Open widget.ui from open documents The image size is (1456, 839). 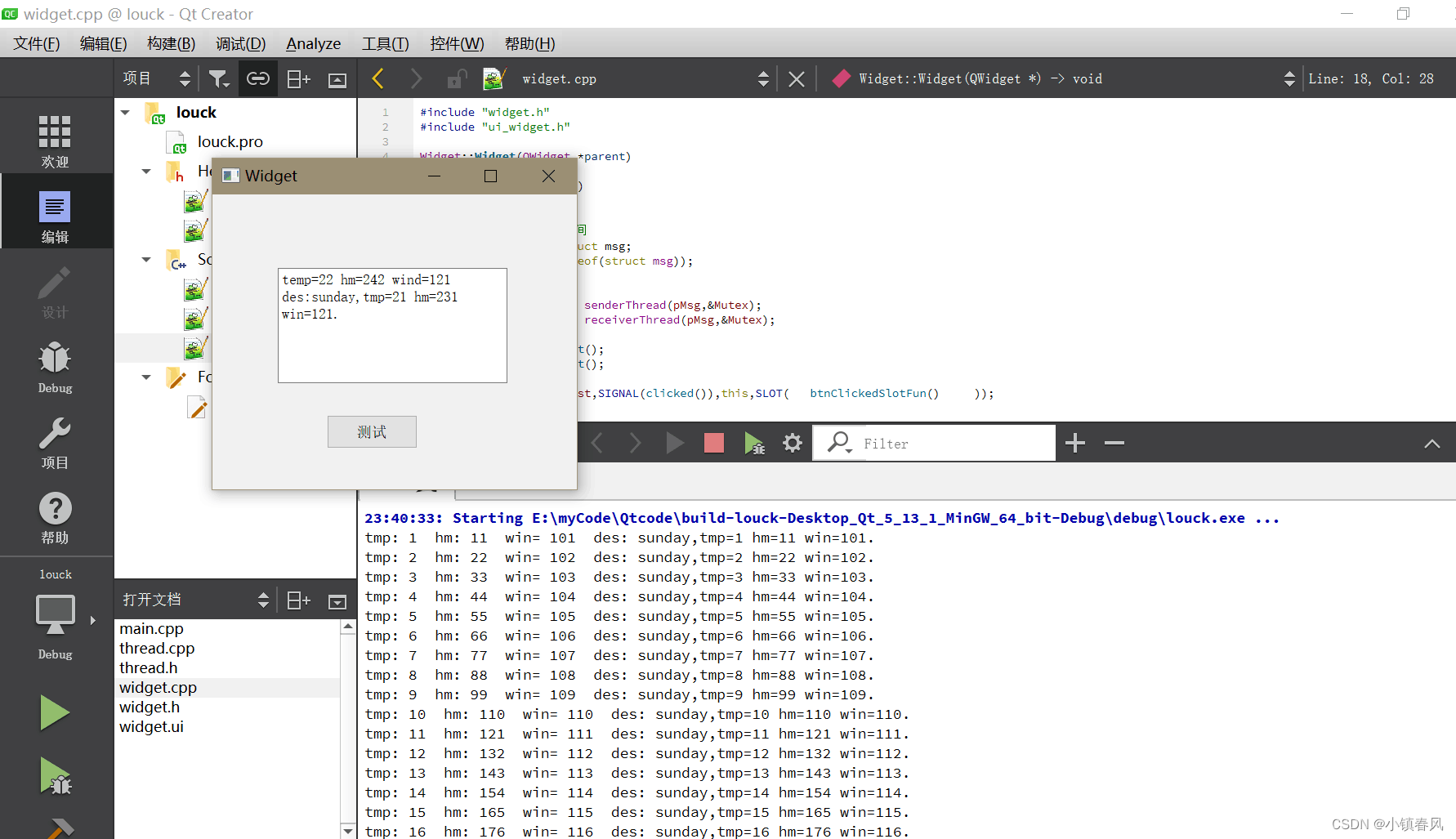click(151, 726)
